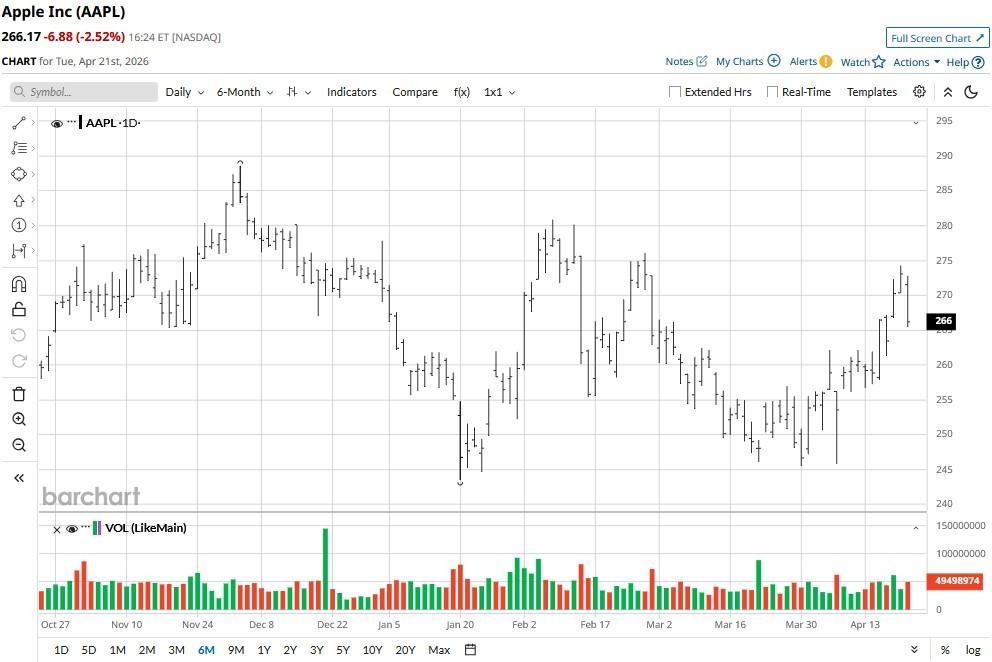This screenshot has height=662, width=992.
Task: Choose the shapes drawing tool
Action: [x=18, y=174]
